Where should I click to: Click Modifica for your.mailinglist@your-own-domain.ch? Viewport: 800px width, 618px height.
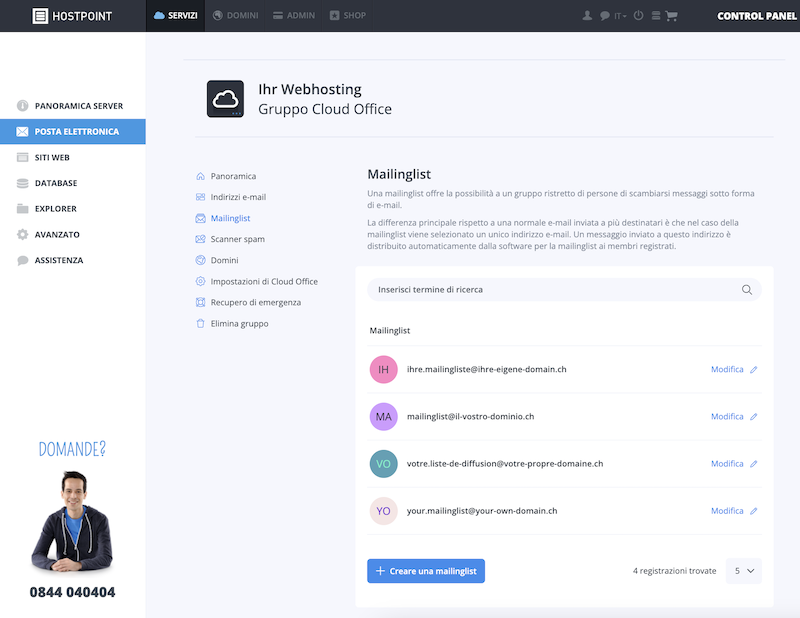point(734,511)
